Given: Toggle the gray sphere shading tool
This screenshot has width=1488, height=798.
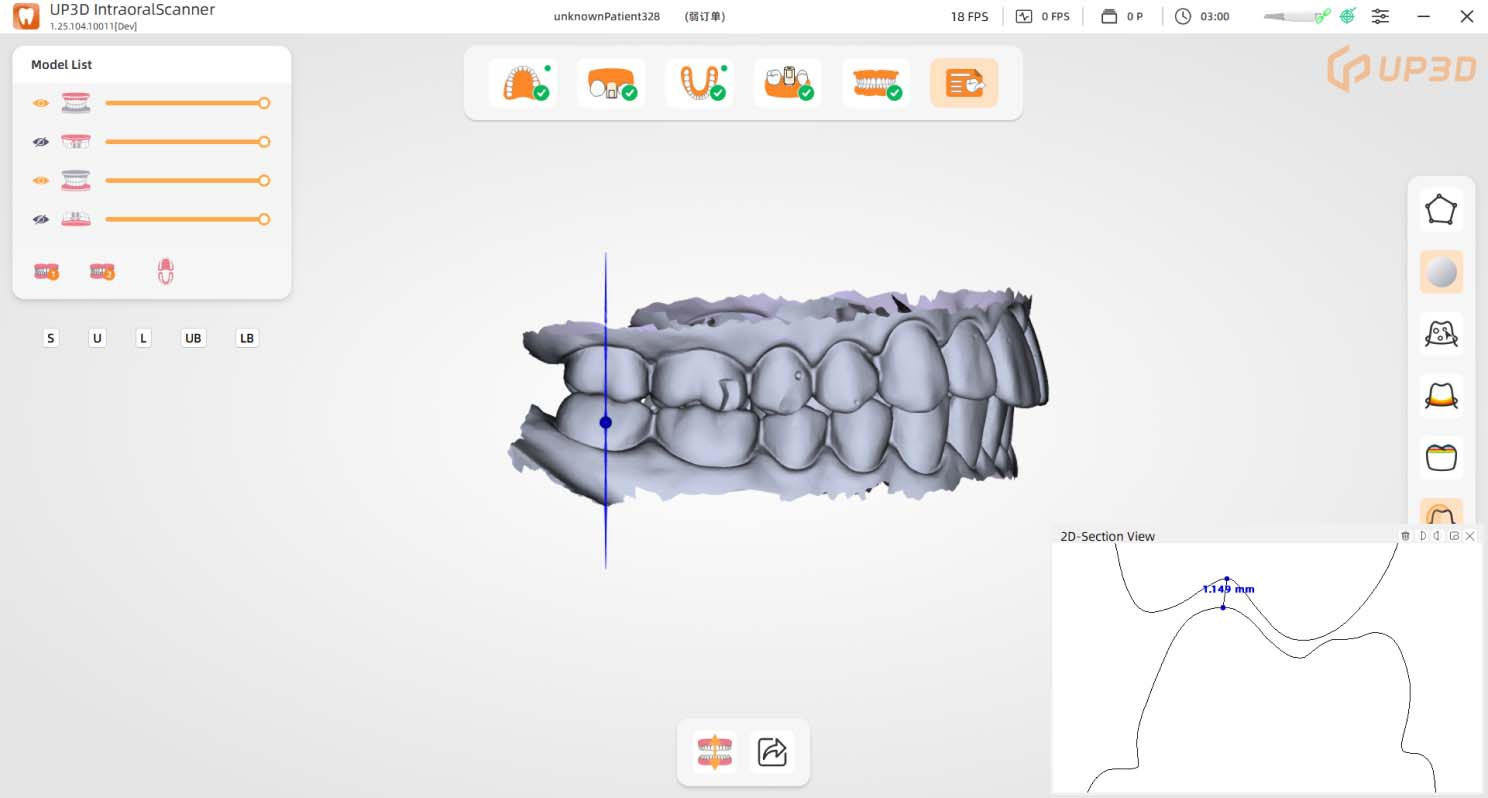Looking at the screenshot, I should pos(1441,272).
